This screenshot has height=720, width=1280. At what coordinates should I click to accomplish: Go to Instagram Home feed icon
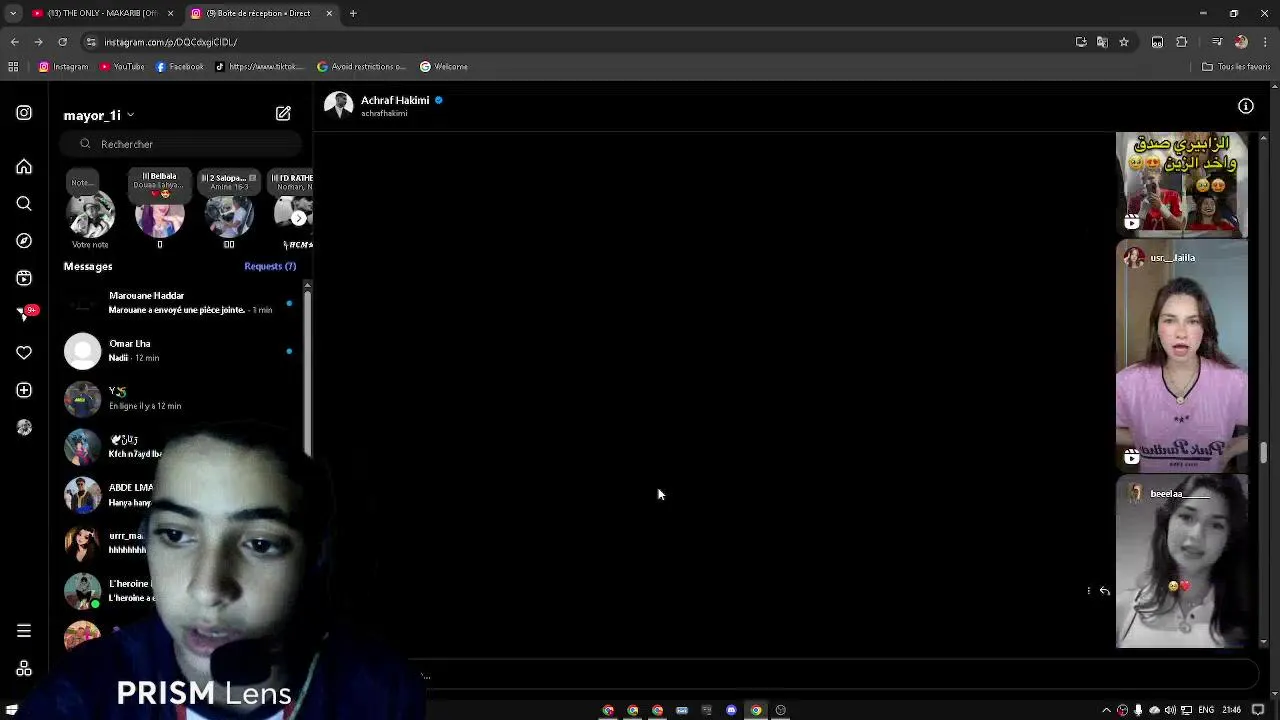click(x=24, y=167)
